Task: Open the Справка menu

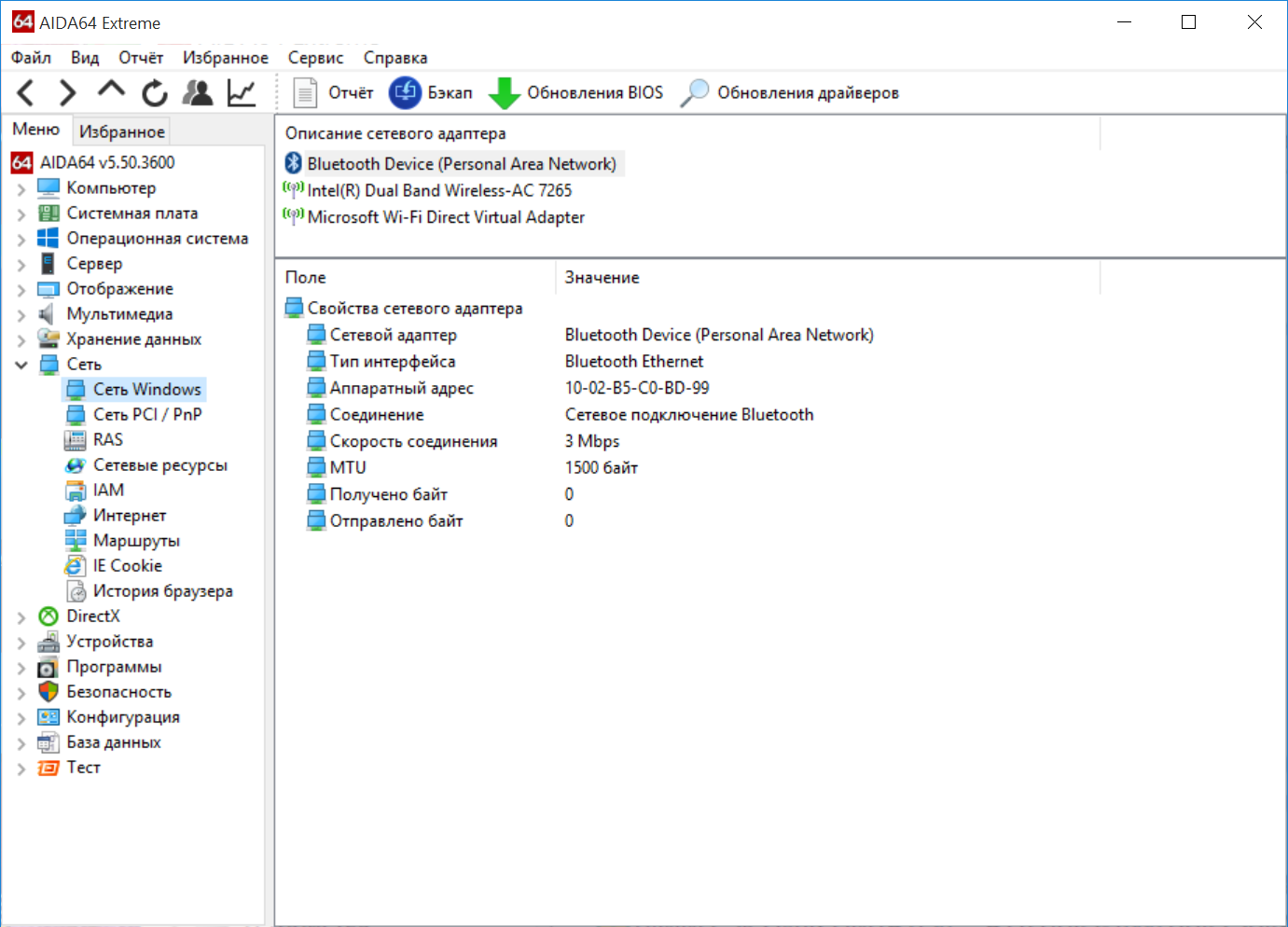Action: (x=395, y=58)
